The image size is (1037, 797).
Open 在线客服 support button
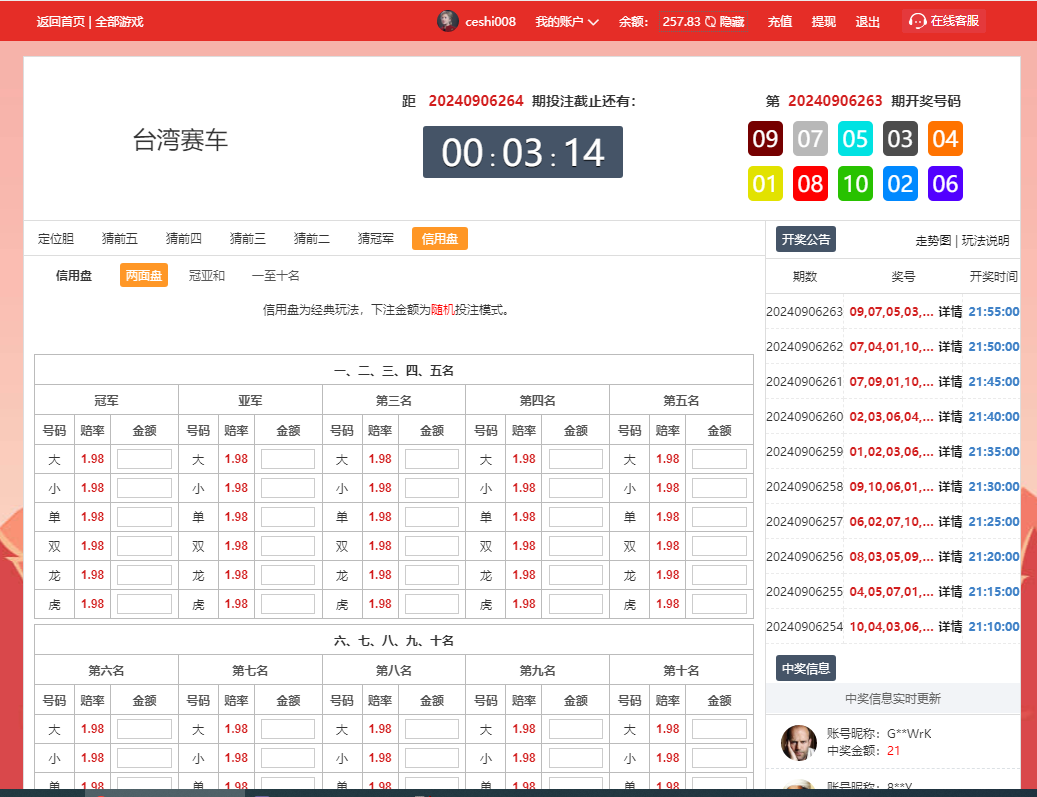click(x=944, y=21)
